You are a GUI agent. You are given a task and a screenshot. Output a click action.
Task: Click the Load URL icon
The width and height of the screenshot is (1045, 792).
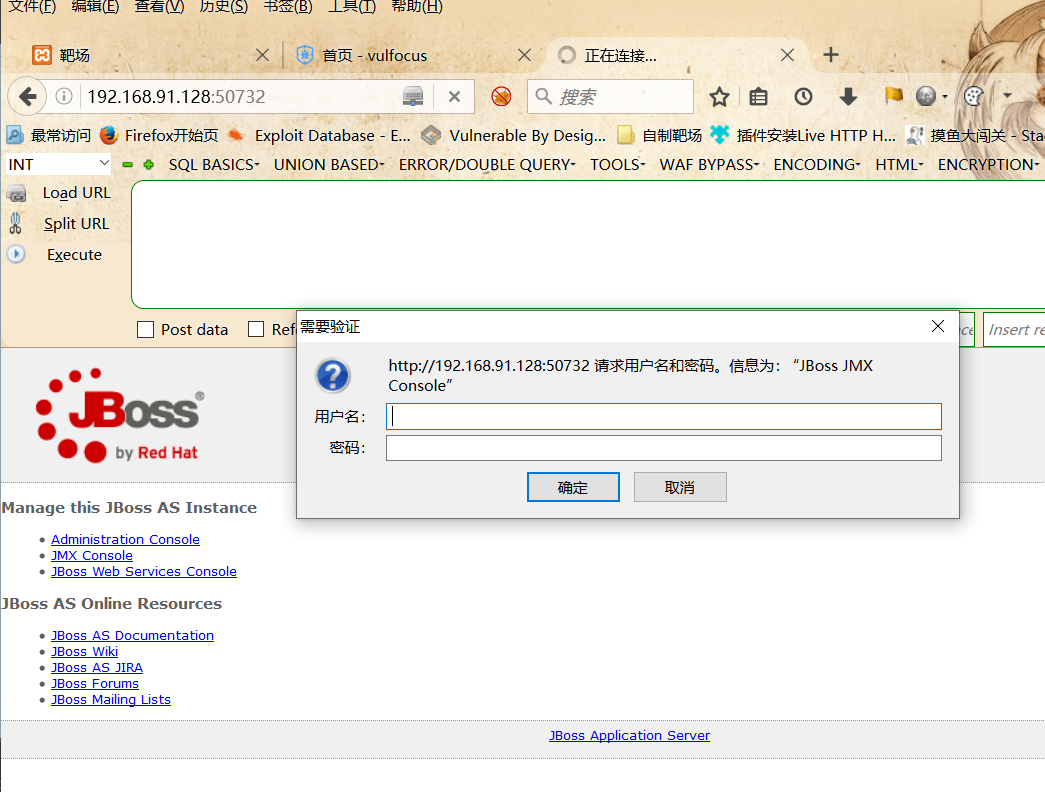[x=17, y=193]
